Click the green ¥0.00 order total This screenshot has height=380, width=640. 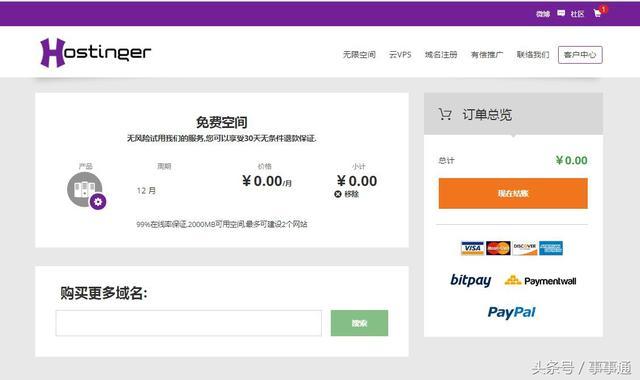(x=571, y=160)
